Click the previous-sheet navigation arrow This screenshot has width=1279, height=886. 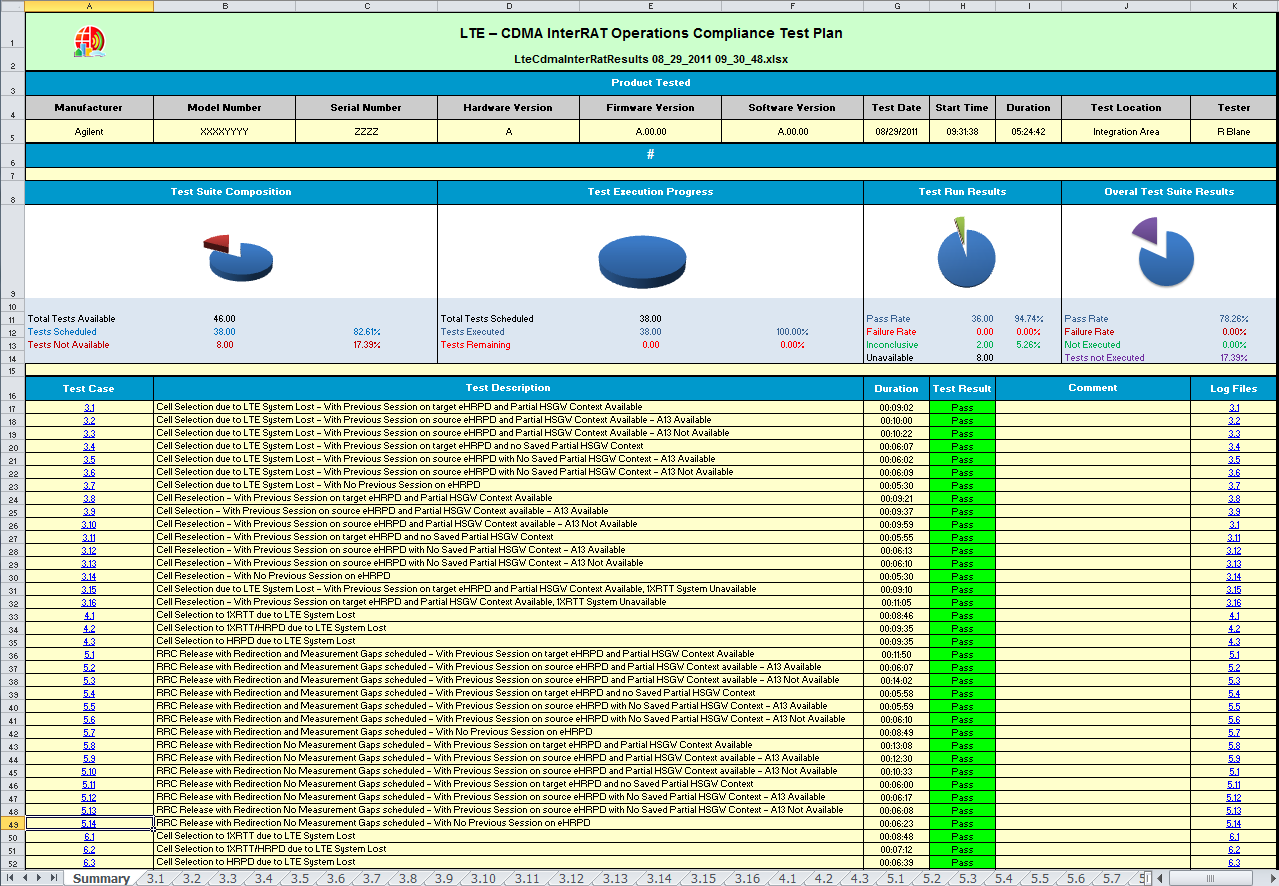pyautogui.click(x=25, y=878)
